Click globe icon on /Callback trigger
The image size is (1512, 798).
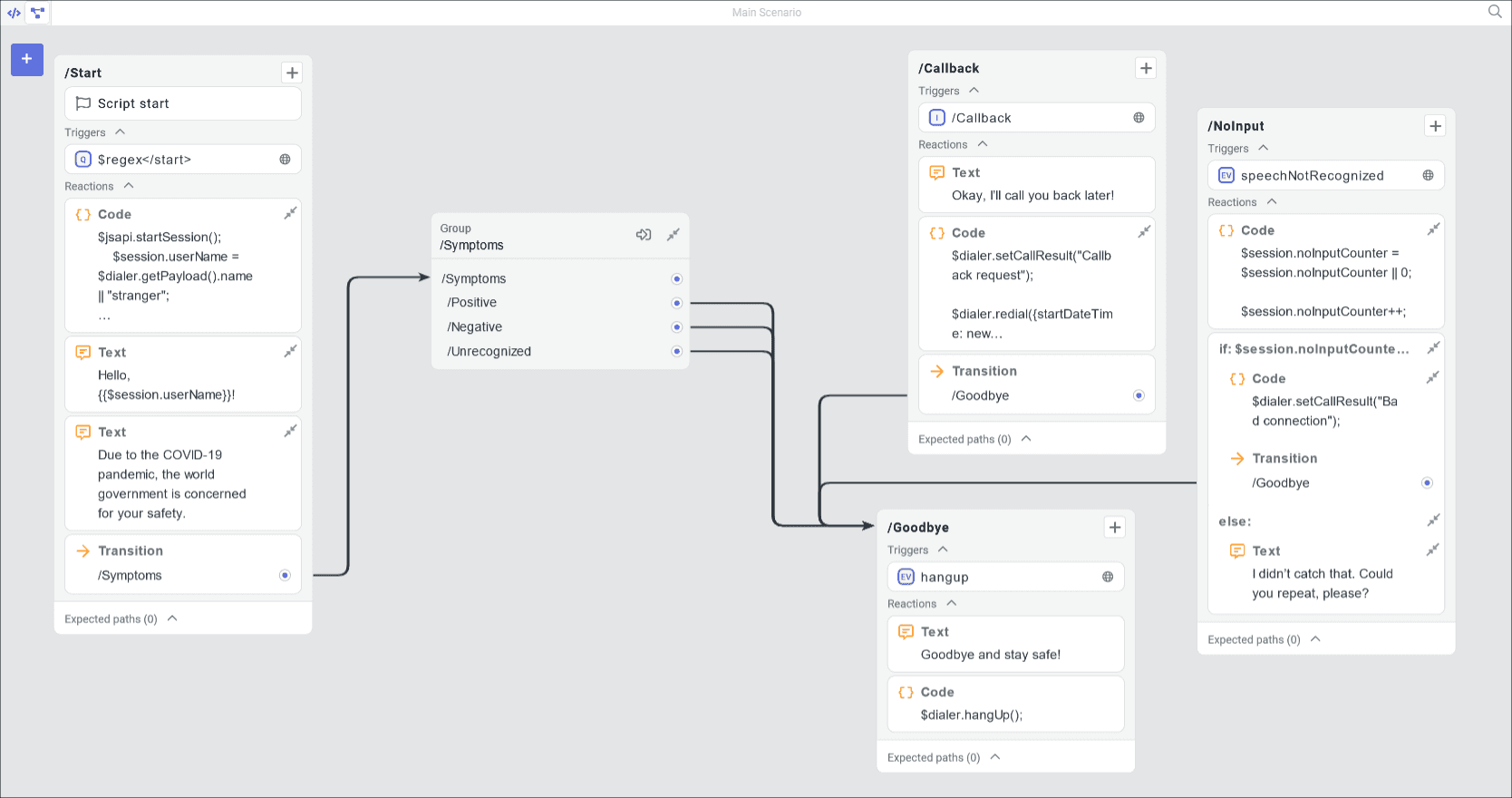click(x=1139, y=118)
